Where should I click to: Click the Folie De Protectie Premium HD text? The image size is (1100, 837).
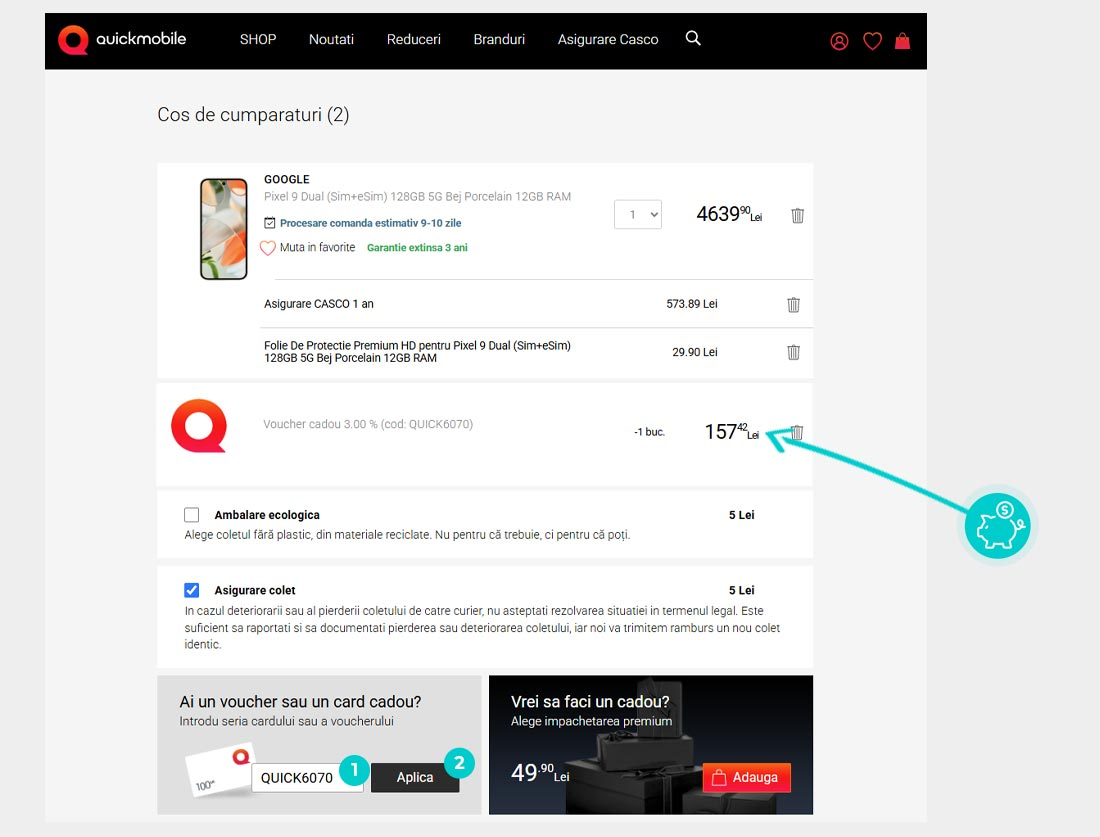coord(417,351)
